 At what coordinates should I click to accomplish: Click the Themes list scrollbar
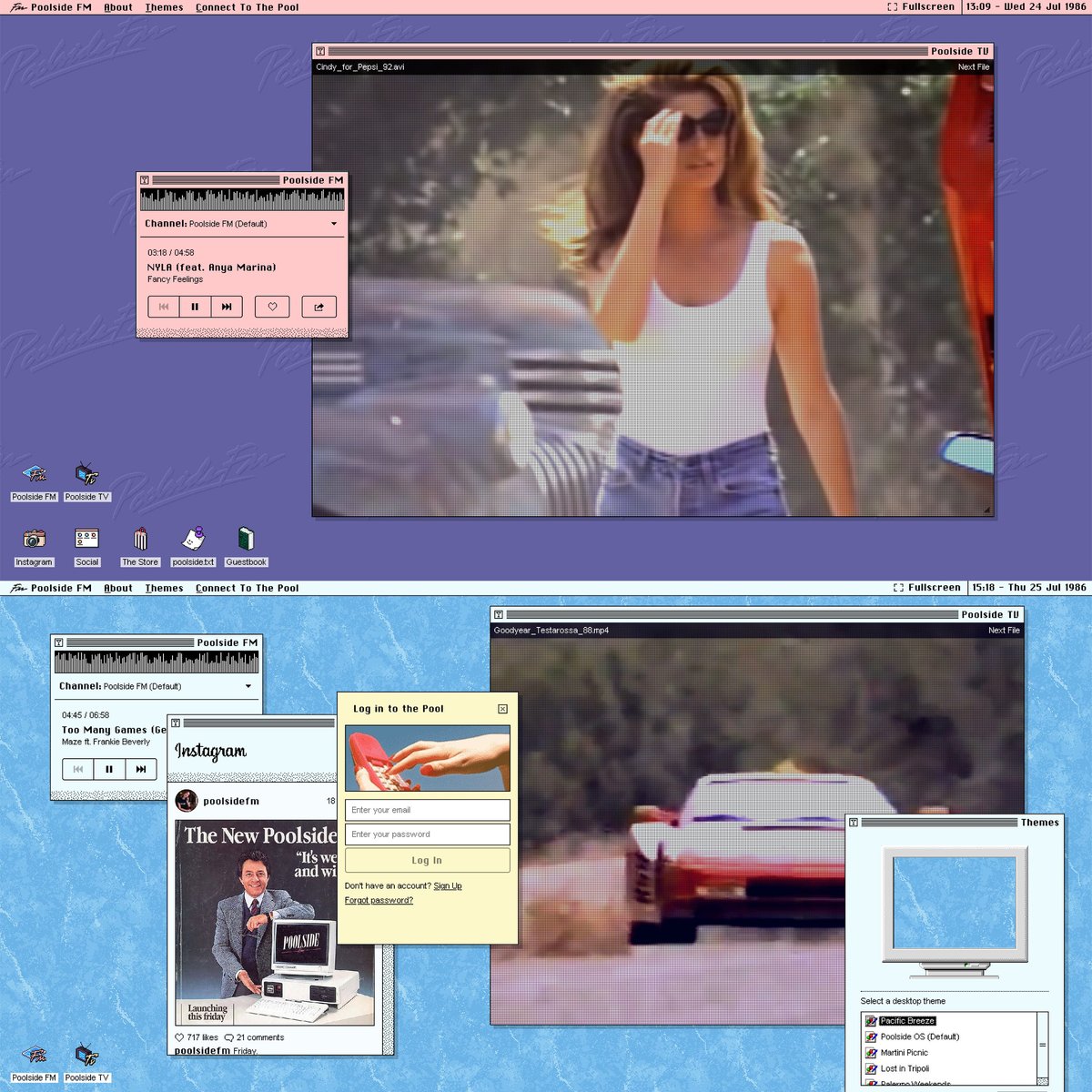coord(1042,1046)
